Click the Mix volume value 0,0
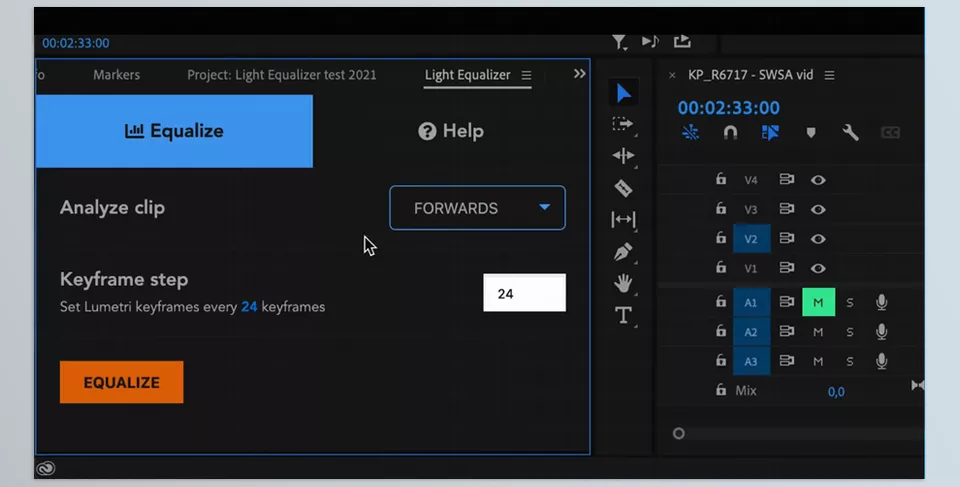The height and width of the screenshot is (487, 960). click(x=836, y=391)
